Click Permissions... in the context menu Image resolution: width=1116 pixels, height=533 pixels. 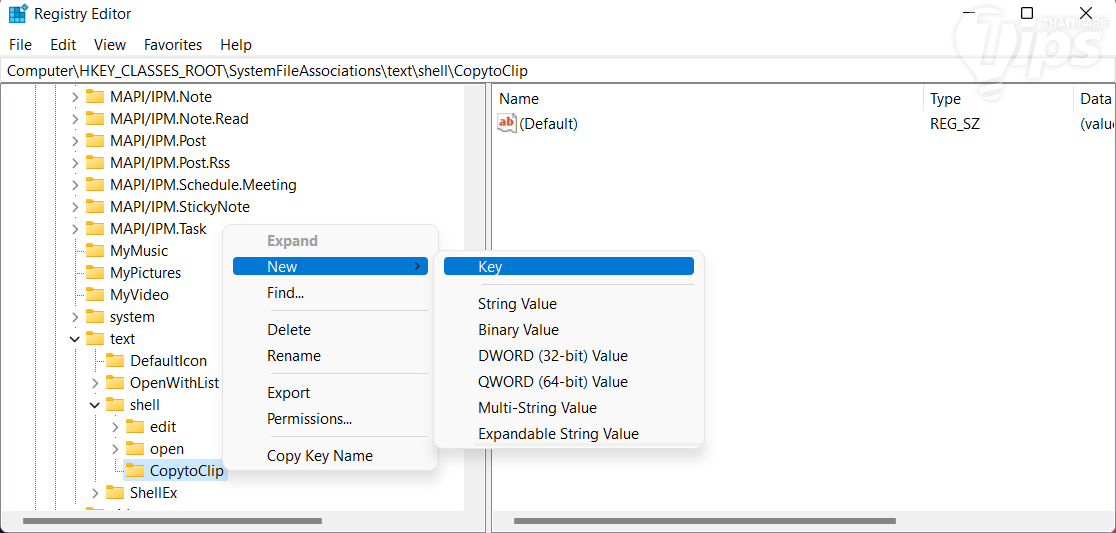(x=309, y=419)
